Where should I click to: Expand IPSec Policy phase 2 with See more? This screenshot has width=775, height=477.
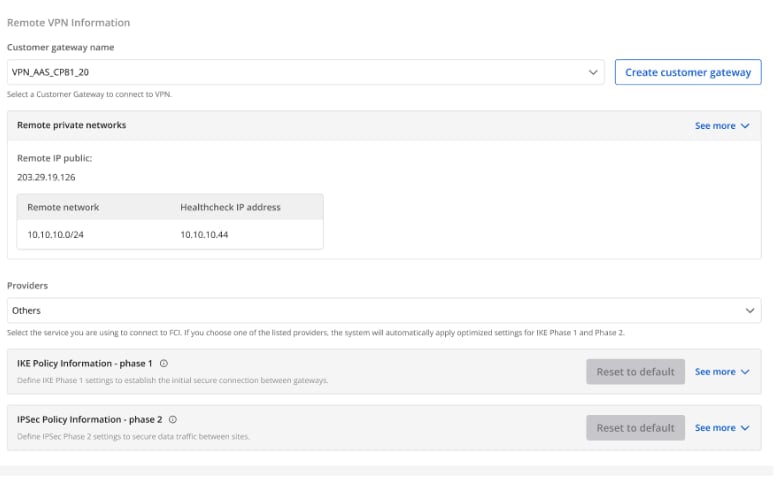722,428
